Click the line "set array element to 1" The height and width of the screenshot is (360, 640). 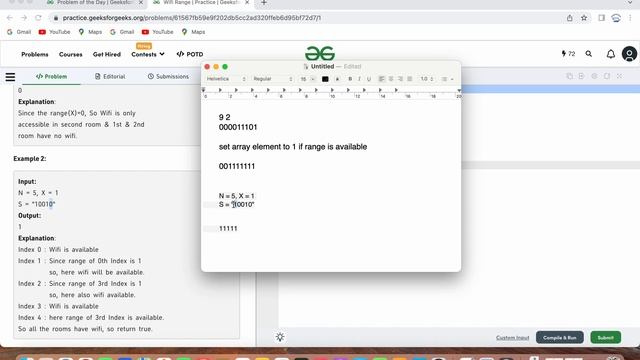tap(293, 147)
